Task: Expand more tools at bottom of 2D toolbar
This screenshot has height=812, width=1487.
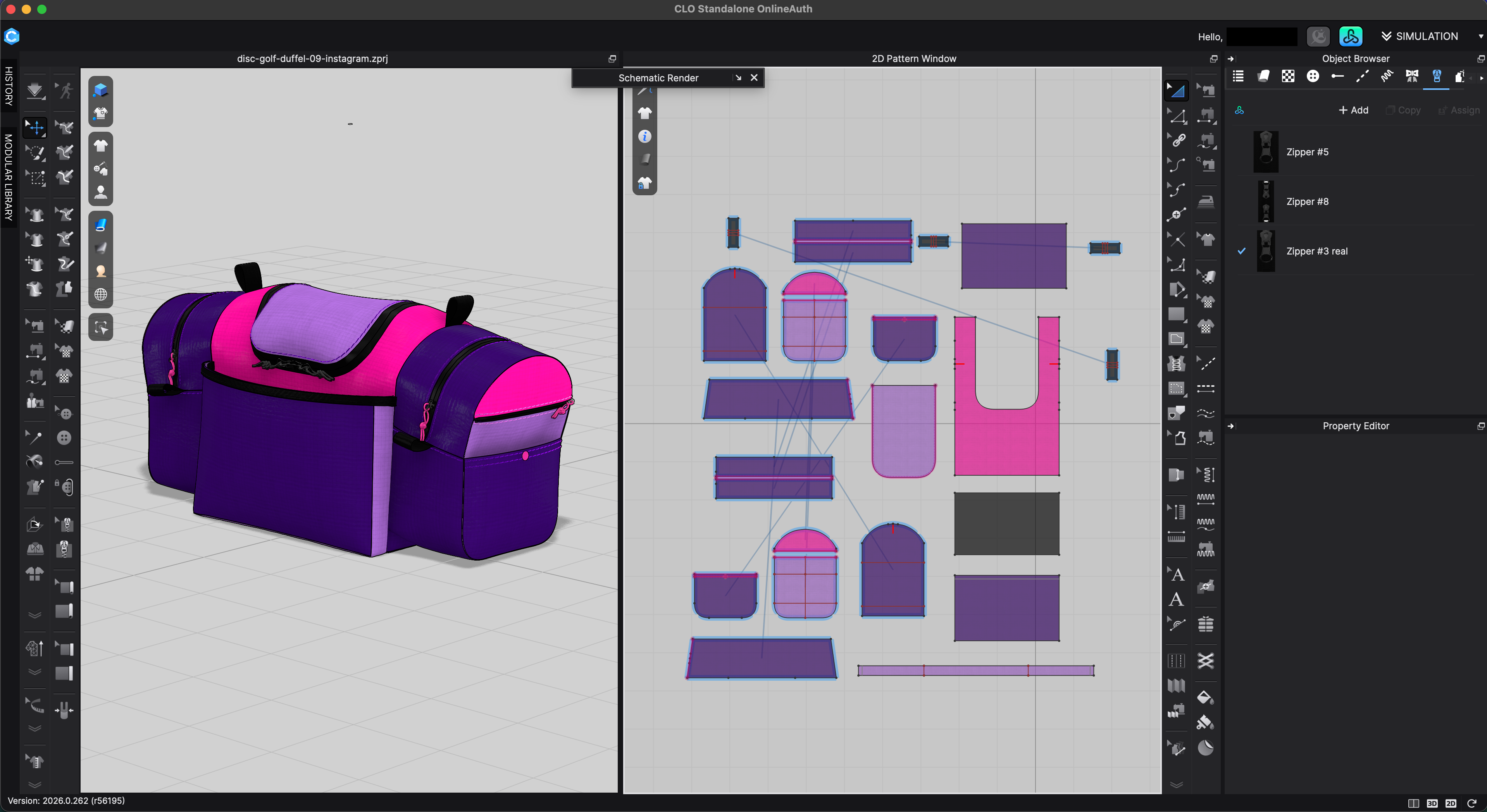Action: pos(1177,785)
